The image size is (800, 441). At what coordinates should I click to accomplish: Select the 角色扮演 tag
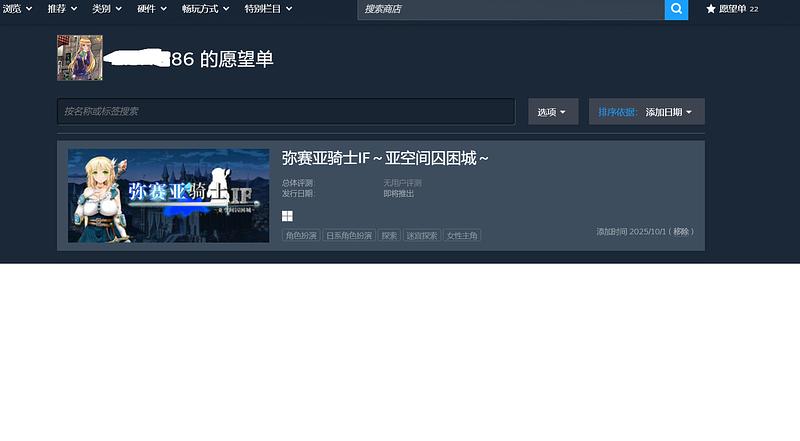300,236
